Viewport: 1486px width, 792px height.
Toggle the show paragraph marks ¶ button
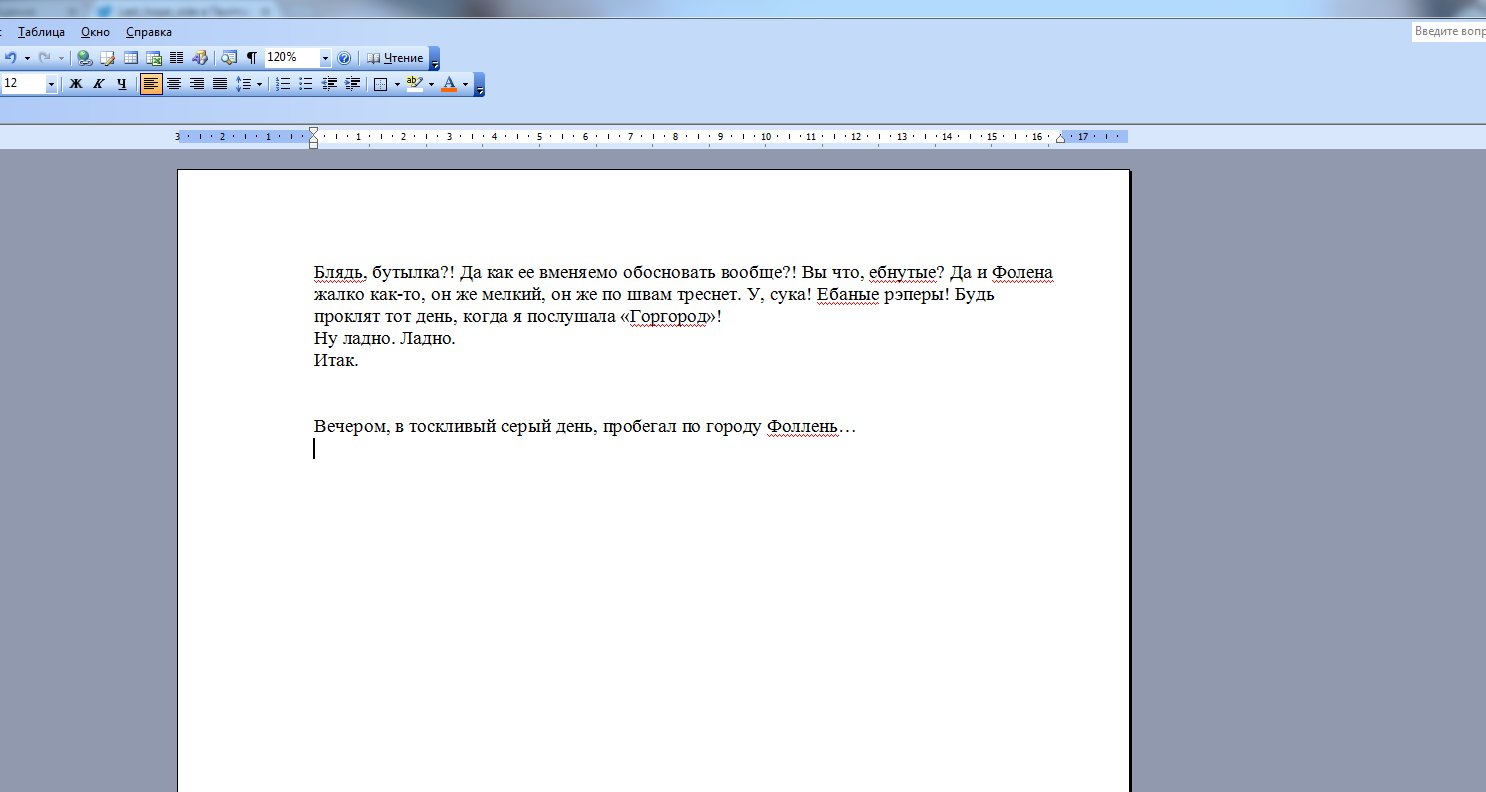tap(252, 58)
